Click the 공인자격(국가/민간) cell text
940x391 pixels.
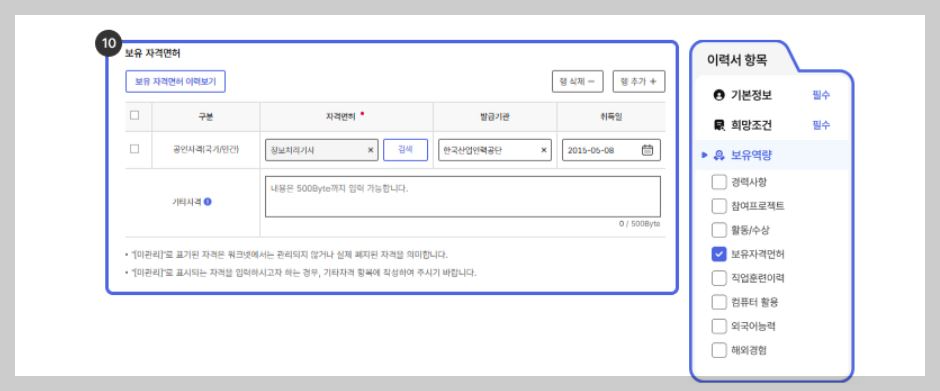206,149
